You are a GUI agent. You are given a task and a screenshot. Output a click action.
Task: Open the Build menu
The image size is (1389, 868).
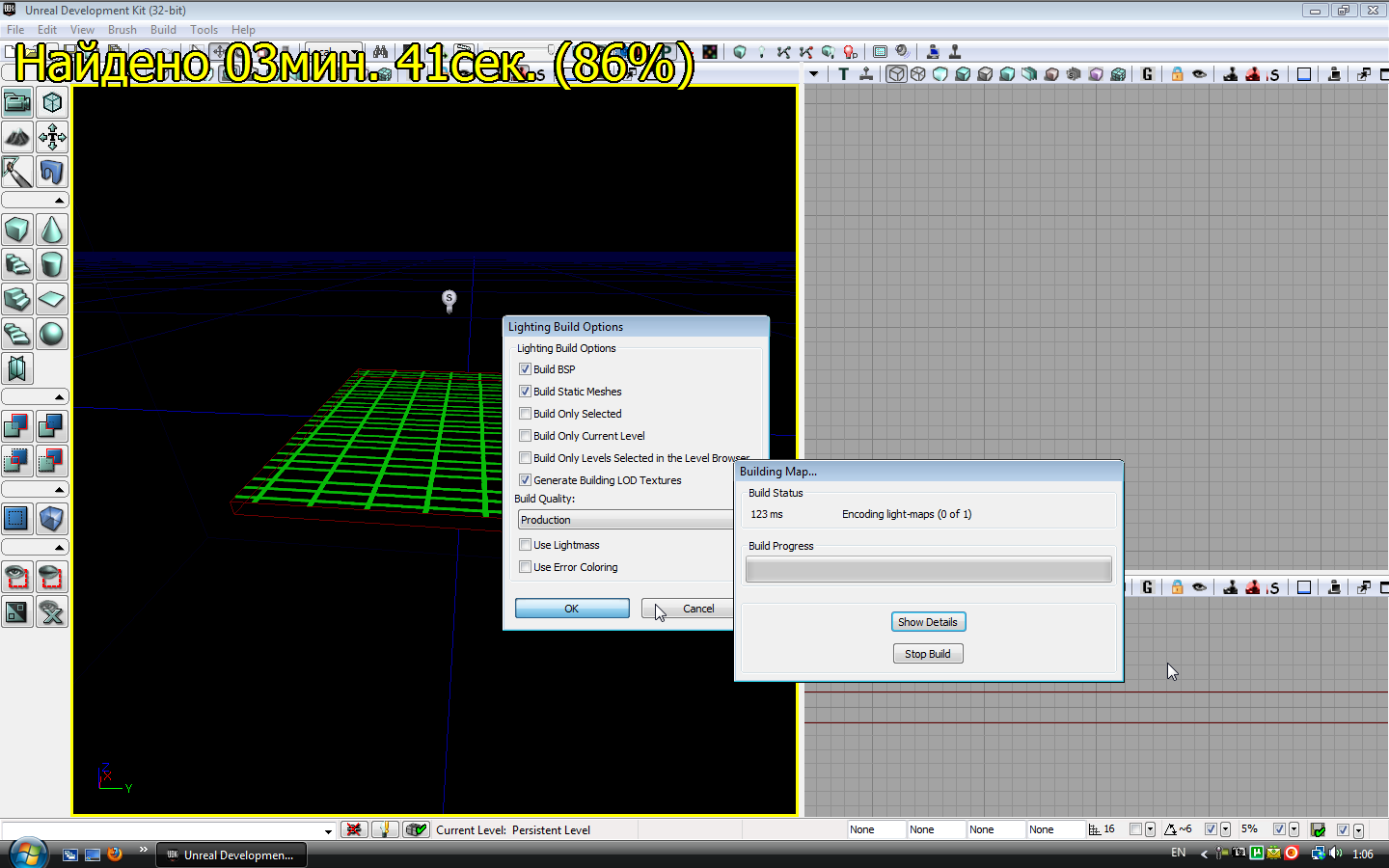pos(163,30)
